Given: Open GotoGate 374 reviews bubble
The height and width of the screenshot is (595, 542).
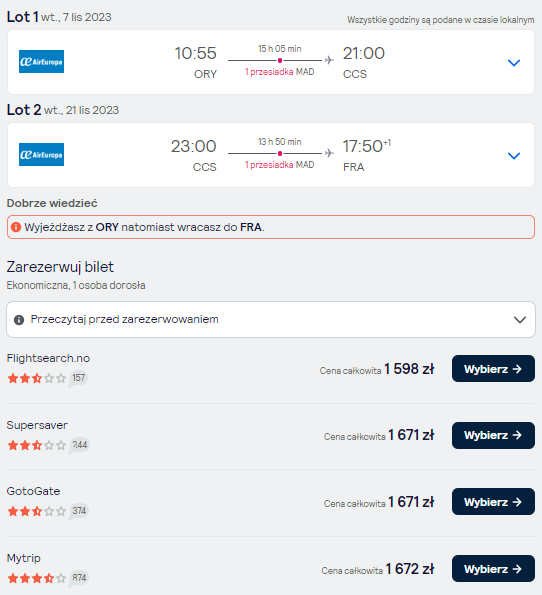Looking at the screenshot, I should (79, 511).
